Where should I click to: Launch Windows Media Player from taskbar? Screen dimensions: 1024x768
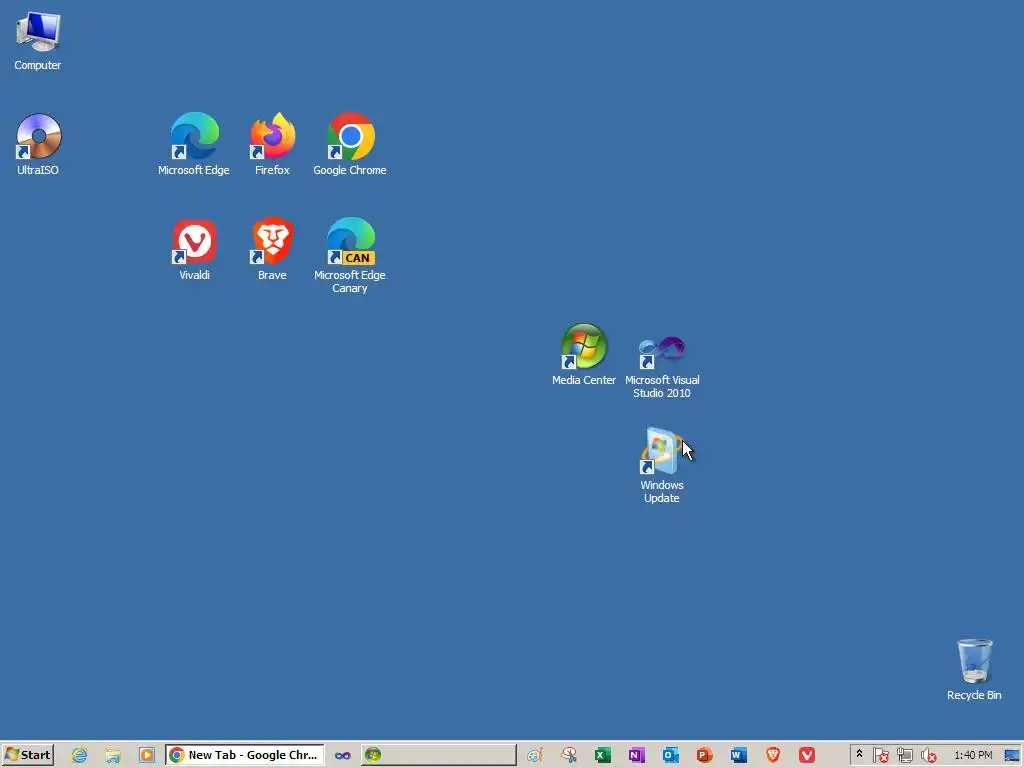click(147, 756)
